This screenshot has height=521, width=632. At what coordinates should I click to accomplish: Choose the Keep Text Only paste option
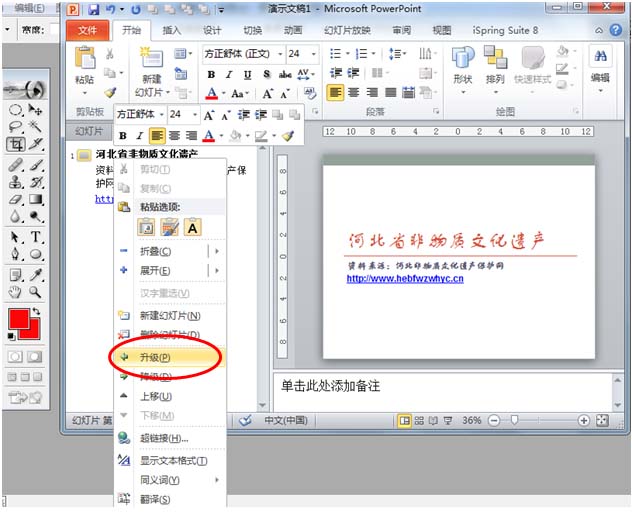(192, 227)
